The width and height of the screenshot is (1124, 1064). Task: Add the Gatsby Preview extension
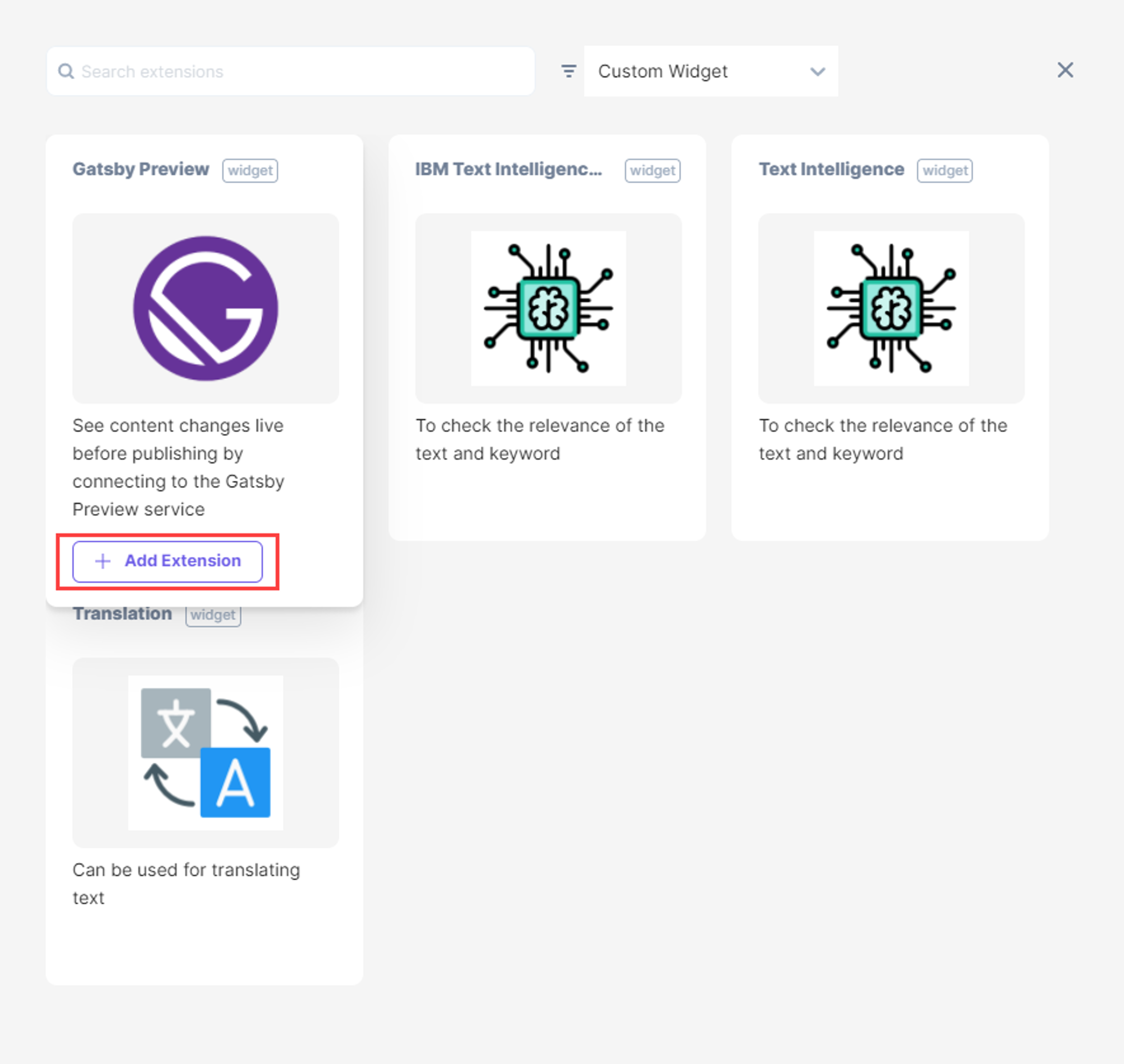(167, 562)
